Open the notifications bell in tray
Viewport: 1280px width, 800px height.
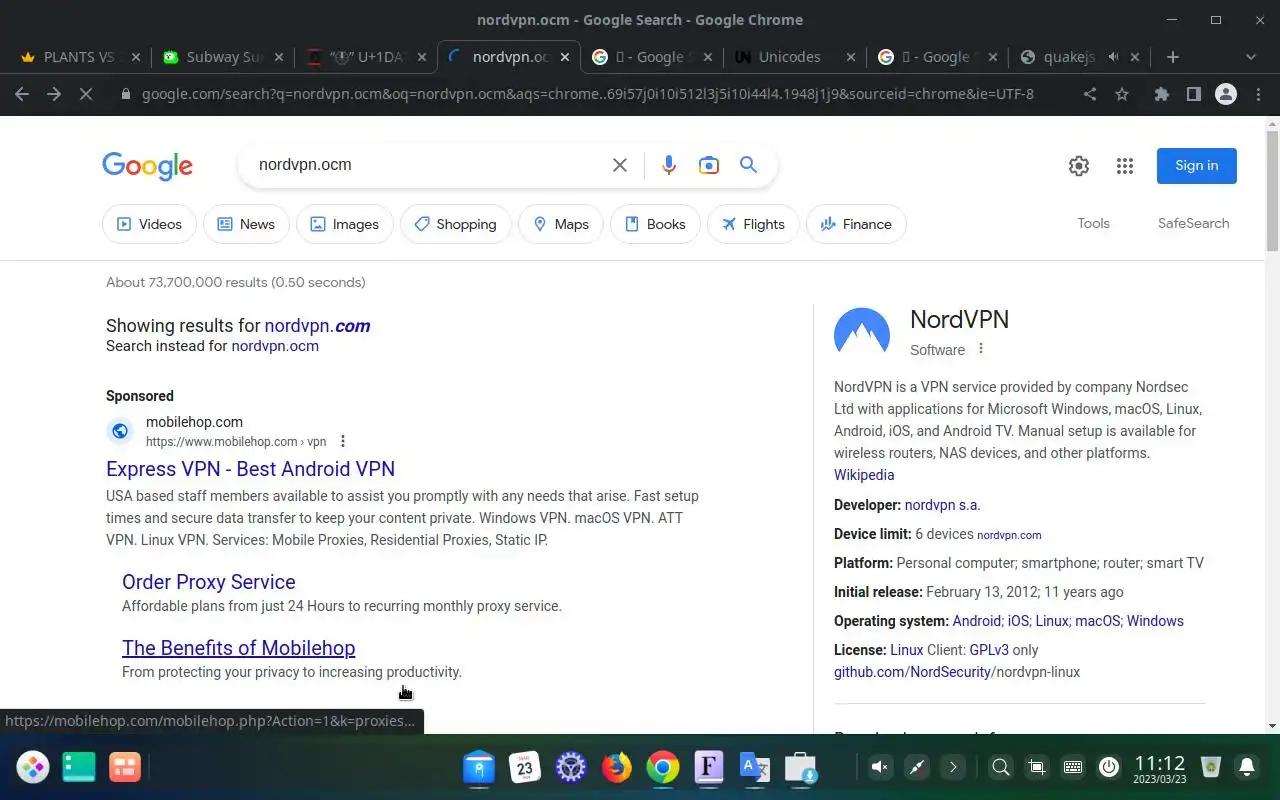coord(1247,767)
